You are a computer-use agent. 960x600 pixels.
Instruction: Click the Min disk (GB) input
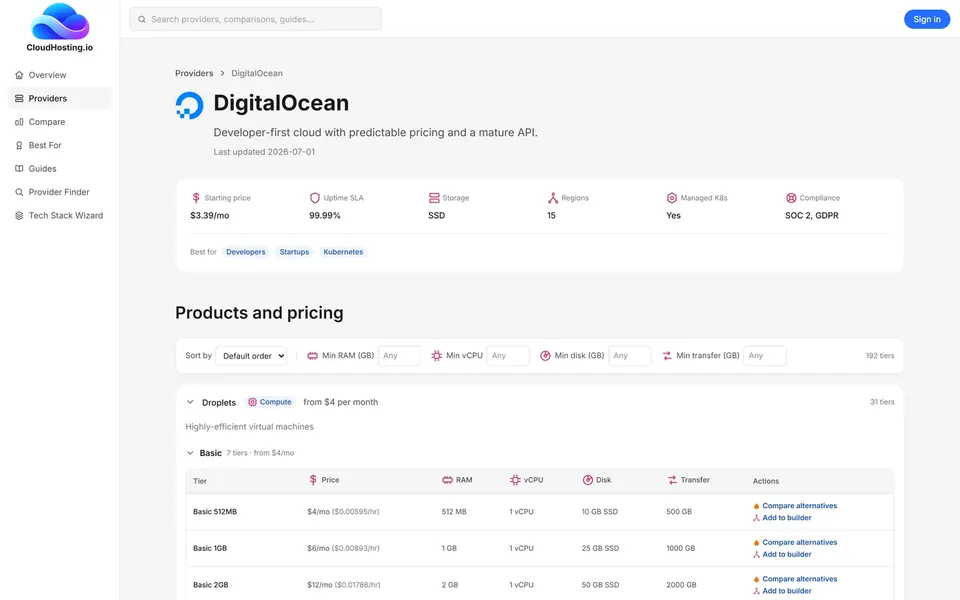coord(630,356)
